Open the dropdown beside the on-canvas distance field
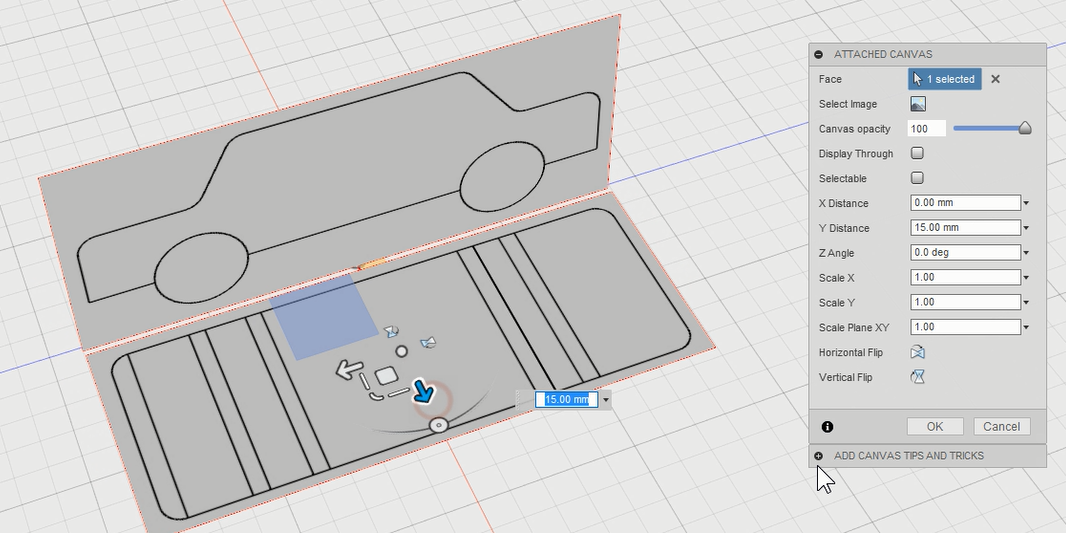 [605, 400]
